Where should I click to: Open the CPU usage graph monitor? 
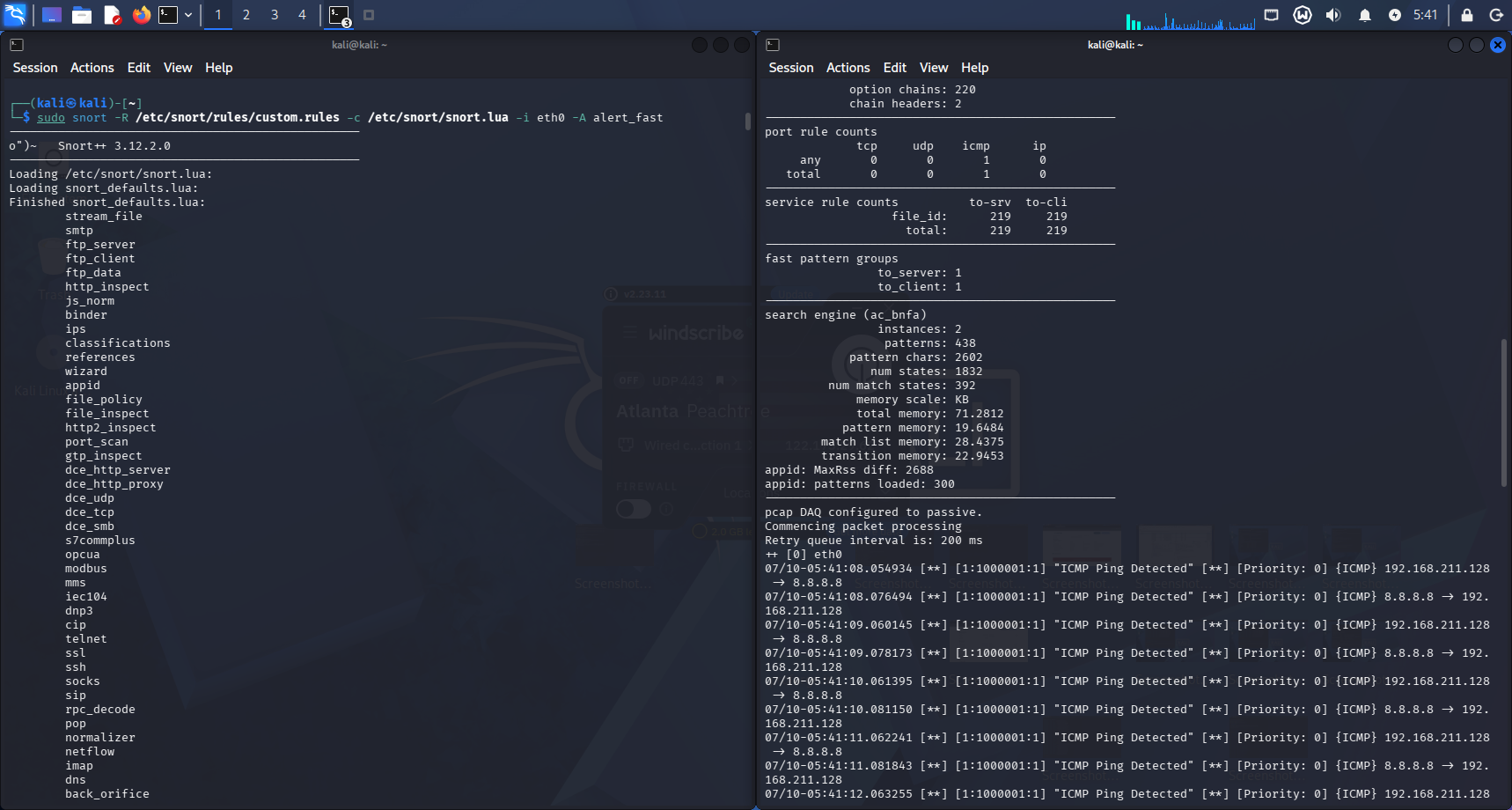1190,19
